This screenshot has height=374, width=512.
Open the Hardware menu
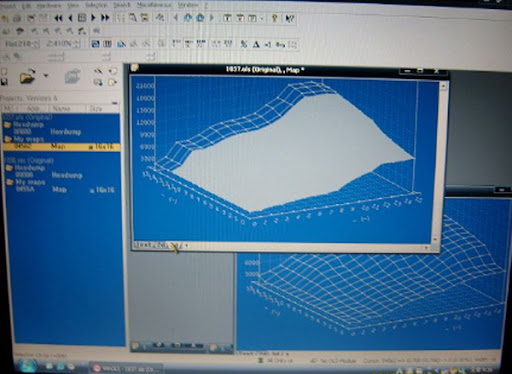coord(49,6)
